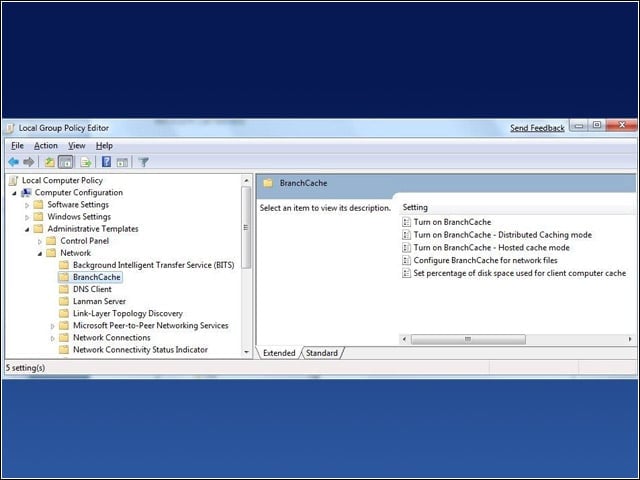Select 'Turn on BranchCache - Hosted cache mode'
Screen dimensions: 640x480
491,247
